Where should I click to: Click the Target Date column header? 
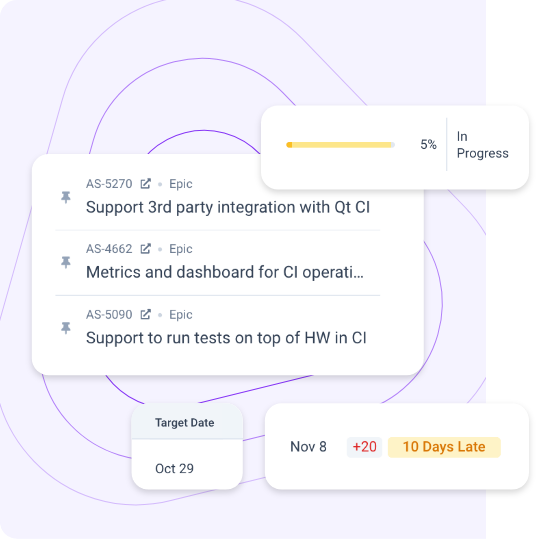click(x=185, y=422)
